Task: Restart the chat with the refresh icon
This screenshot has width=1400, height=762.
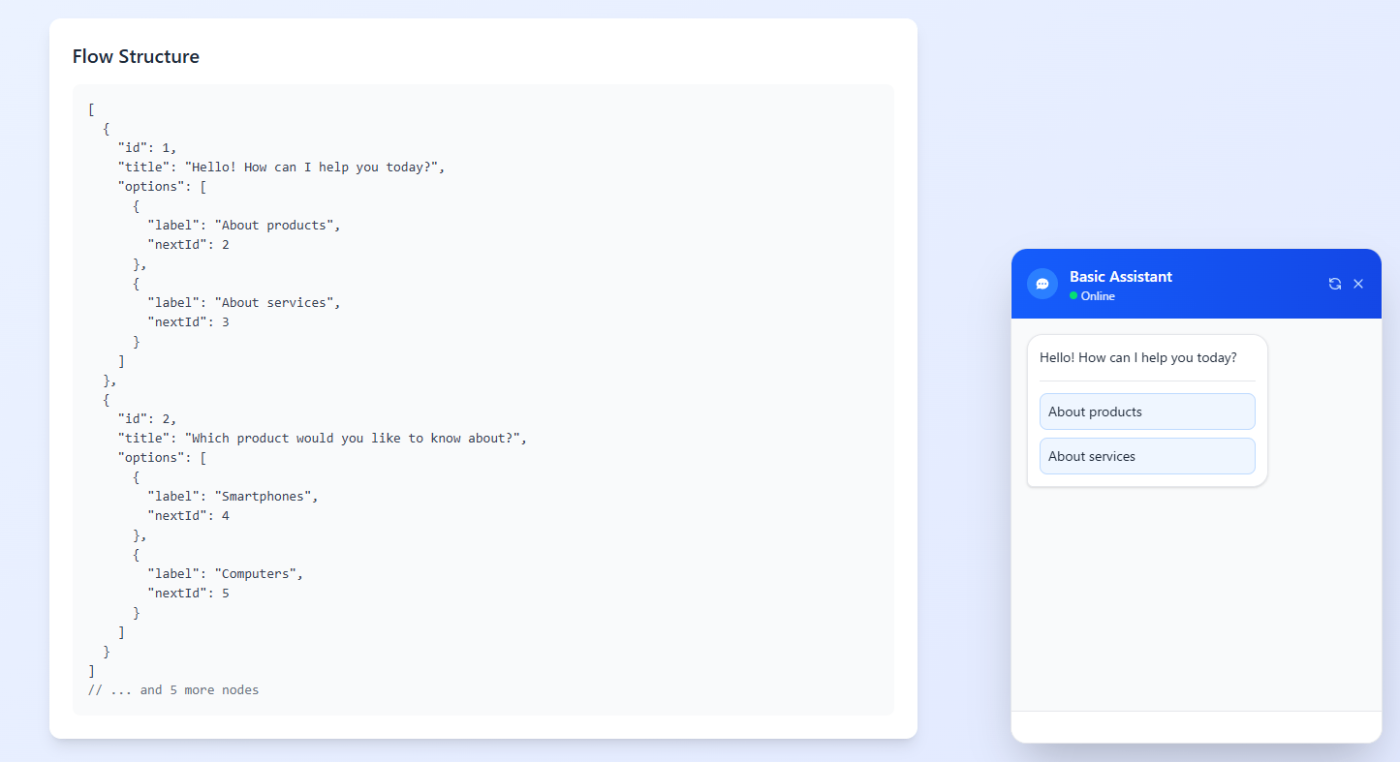Action: click(1334, 284)
